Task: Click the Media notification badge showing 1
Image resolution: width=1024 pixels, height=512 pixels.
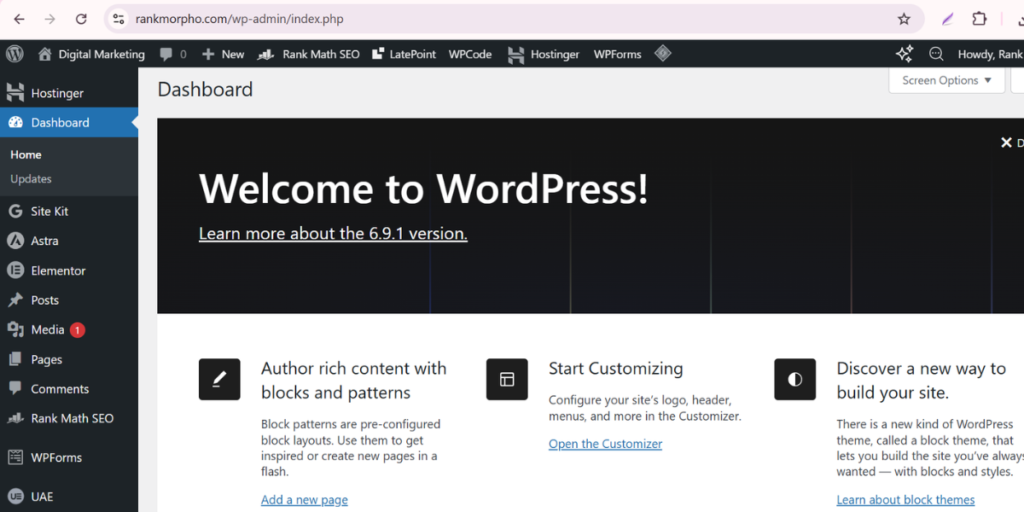Action: [x=77, y=330]
